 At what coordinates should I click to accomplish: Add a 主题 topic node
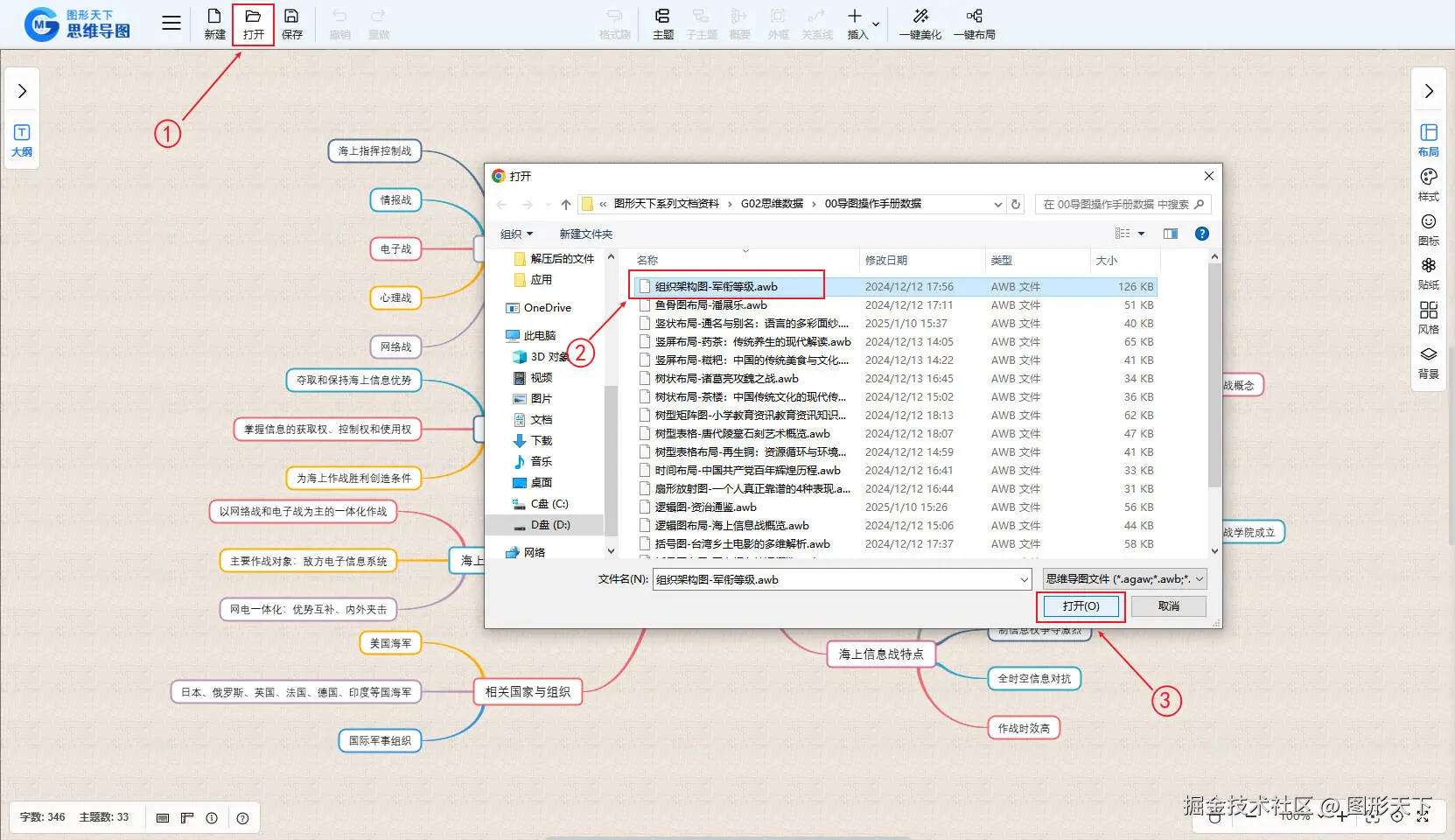coord(662,24)
